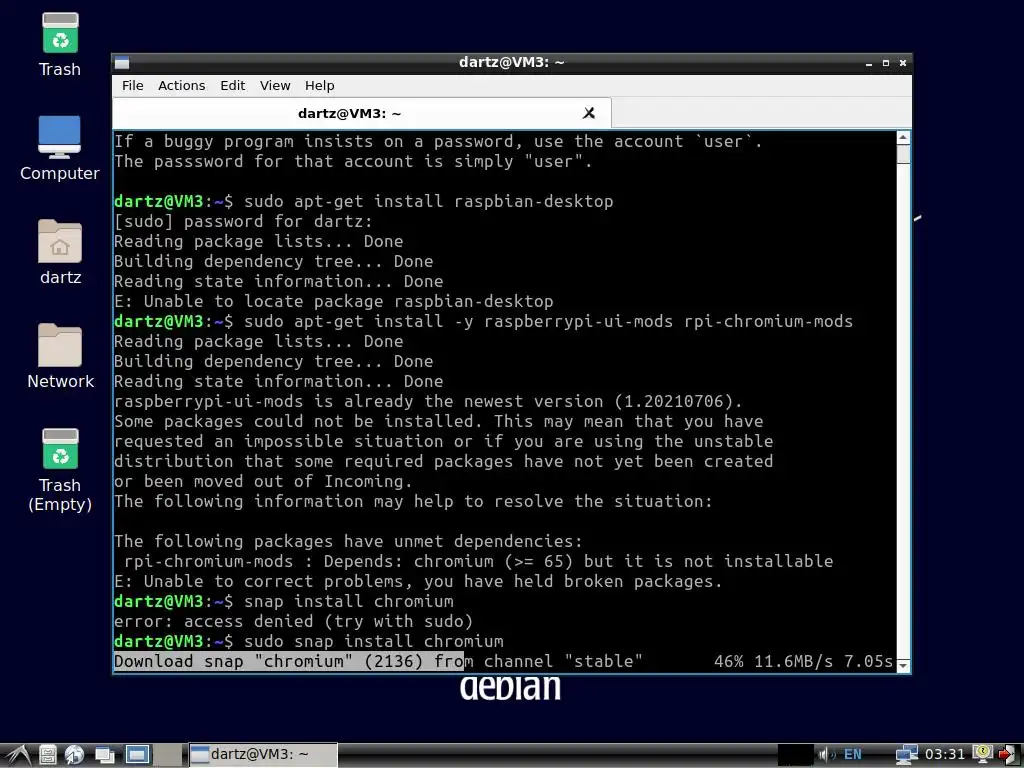Screen dimensions: 1024x768
Task: Open the Edit menu in terminal
Action: point(232,86)
